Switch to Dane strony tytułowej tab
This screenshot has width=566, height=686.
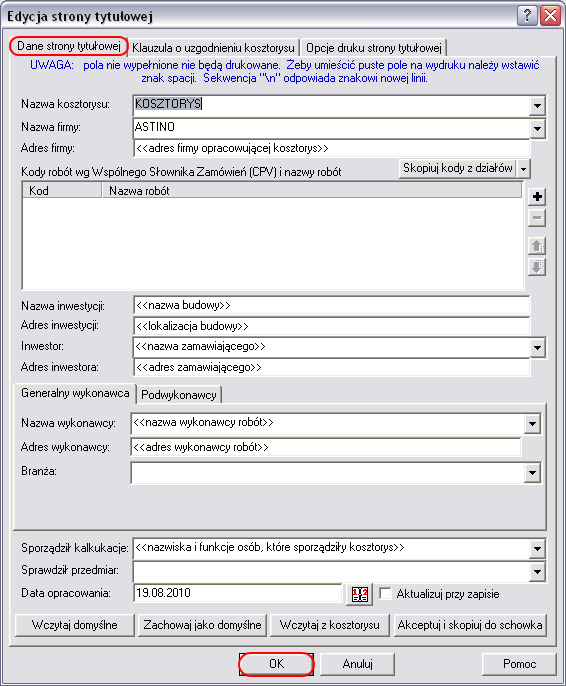click(69, 46)
